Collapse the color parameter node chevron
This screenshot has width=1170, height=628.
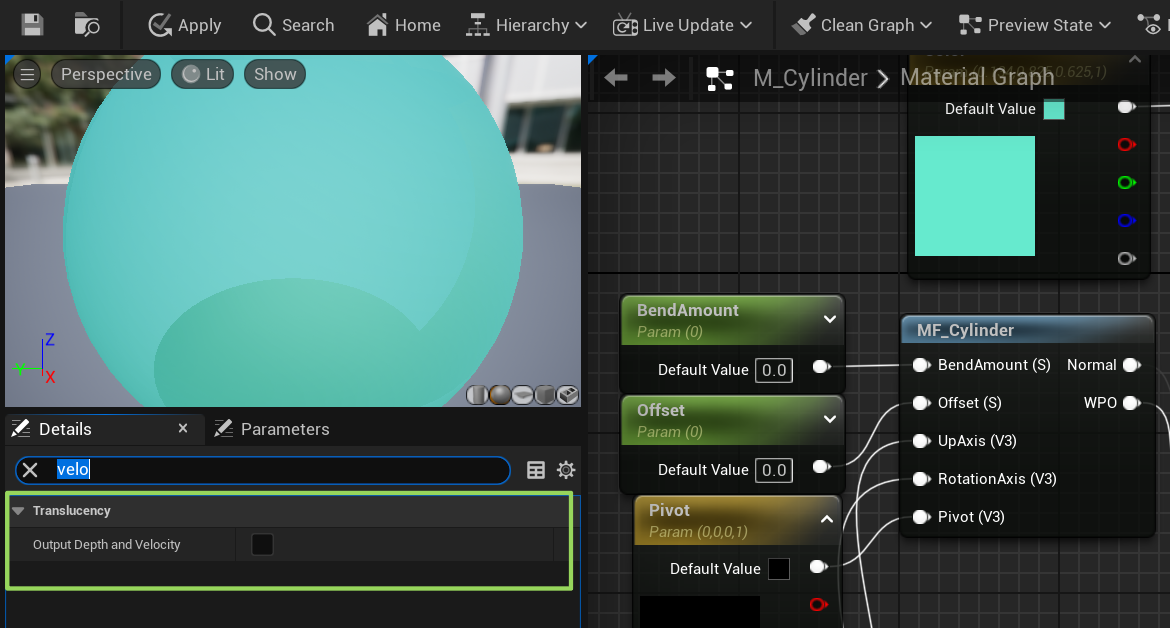click(1135, 59)
